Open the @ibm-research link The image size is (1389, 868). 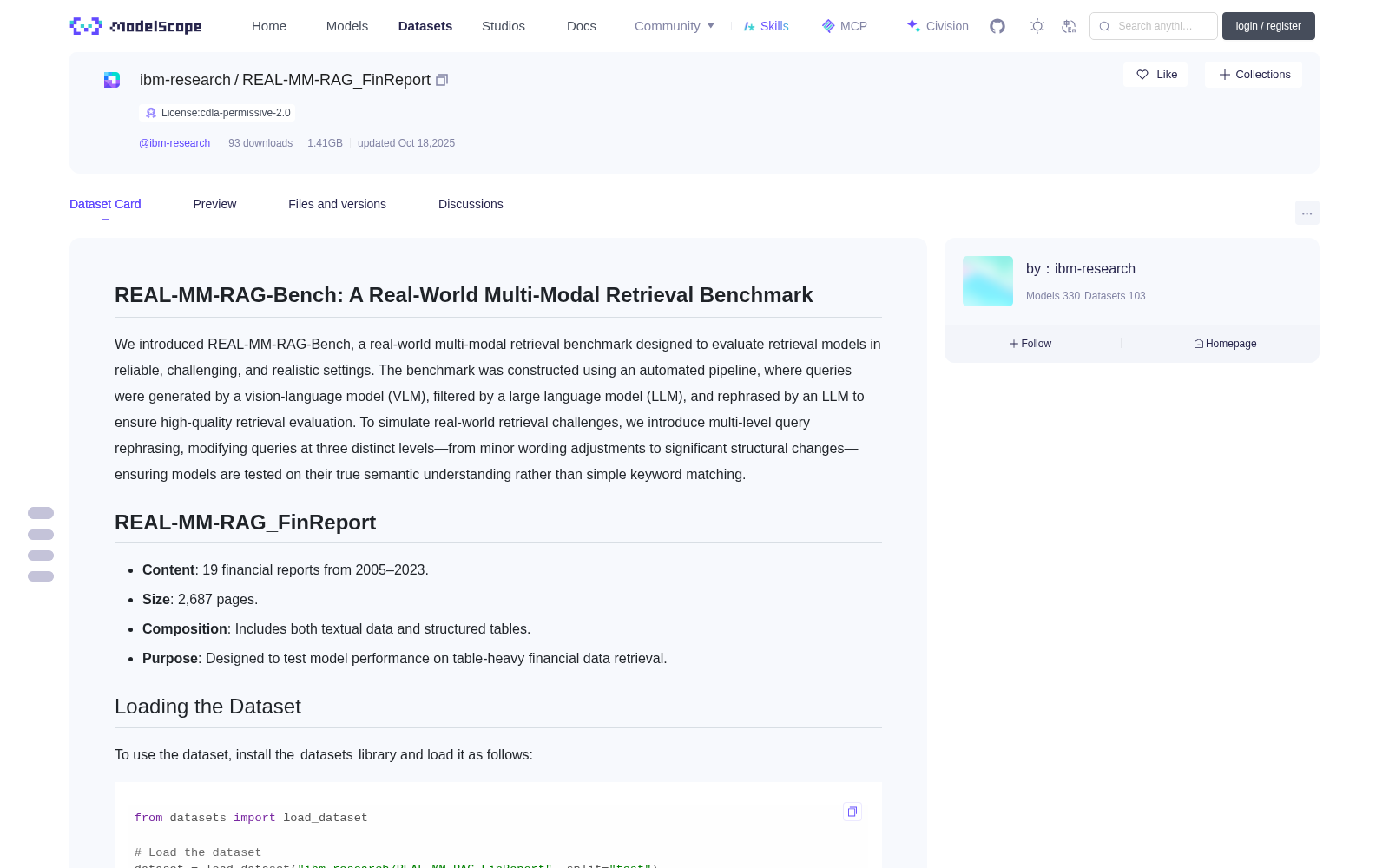click(x=174, y=143)
